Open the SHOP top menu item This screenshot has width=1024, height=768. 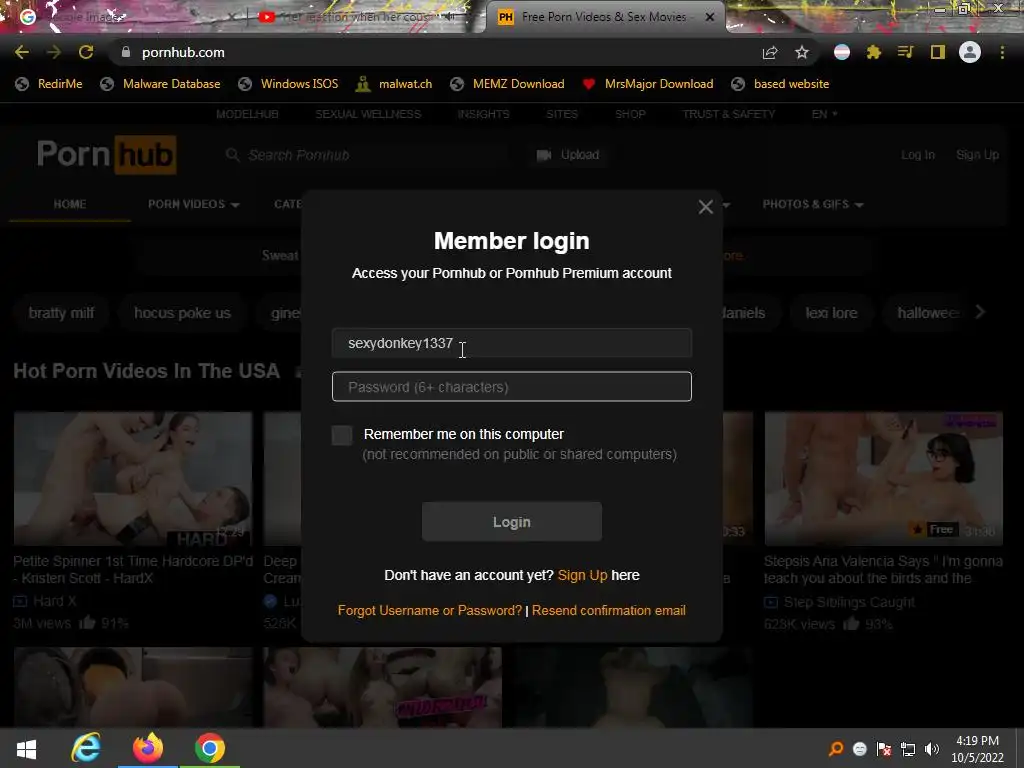630,114
